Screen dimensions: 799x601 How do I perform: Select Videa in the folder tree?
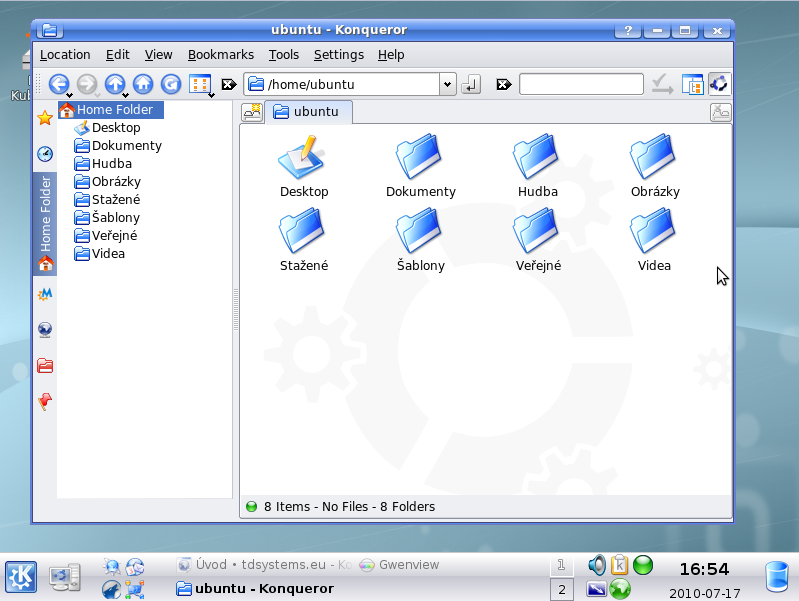click(x=99, y=253)
